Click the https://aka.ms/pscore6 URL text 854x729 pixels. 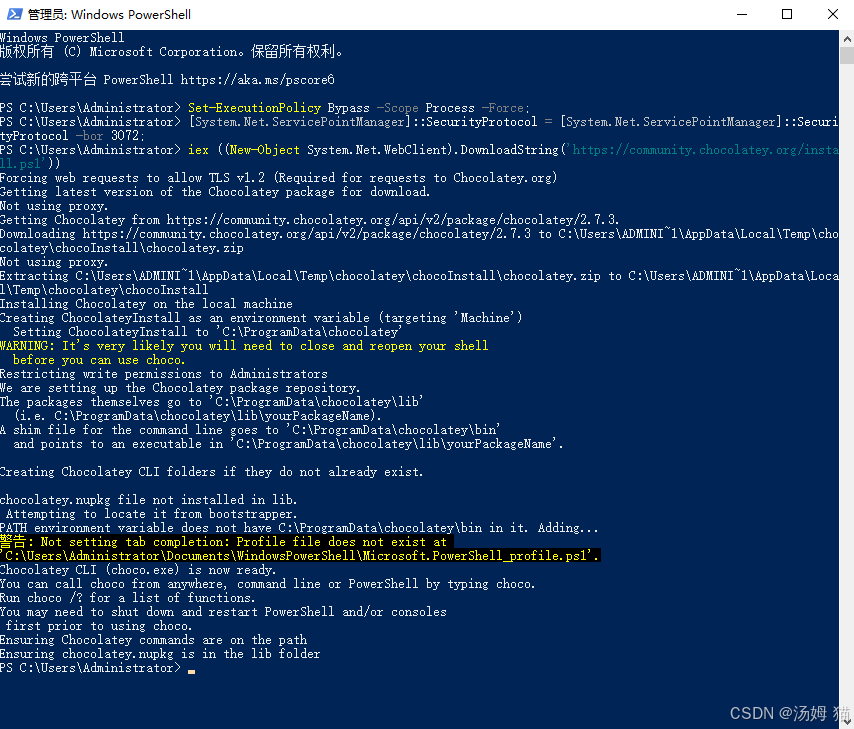click(x=258, y=80)
